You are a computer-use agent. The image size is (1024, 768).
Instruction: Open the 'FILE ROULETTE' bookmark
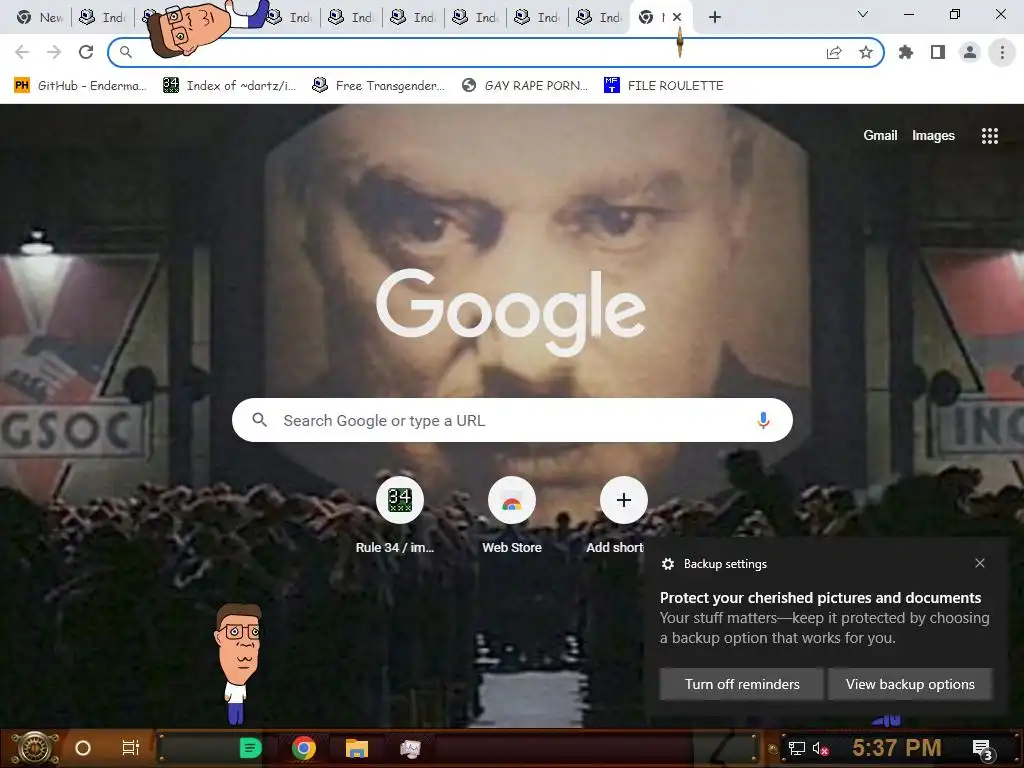pos(664,86)
